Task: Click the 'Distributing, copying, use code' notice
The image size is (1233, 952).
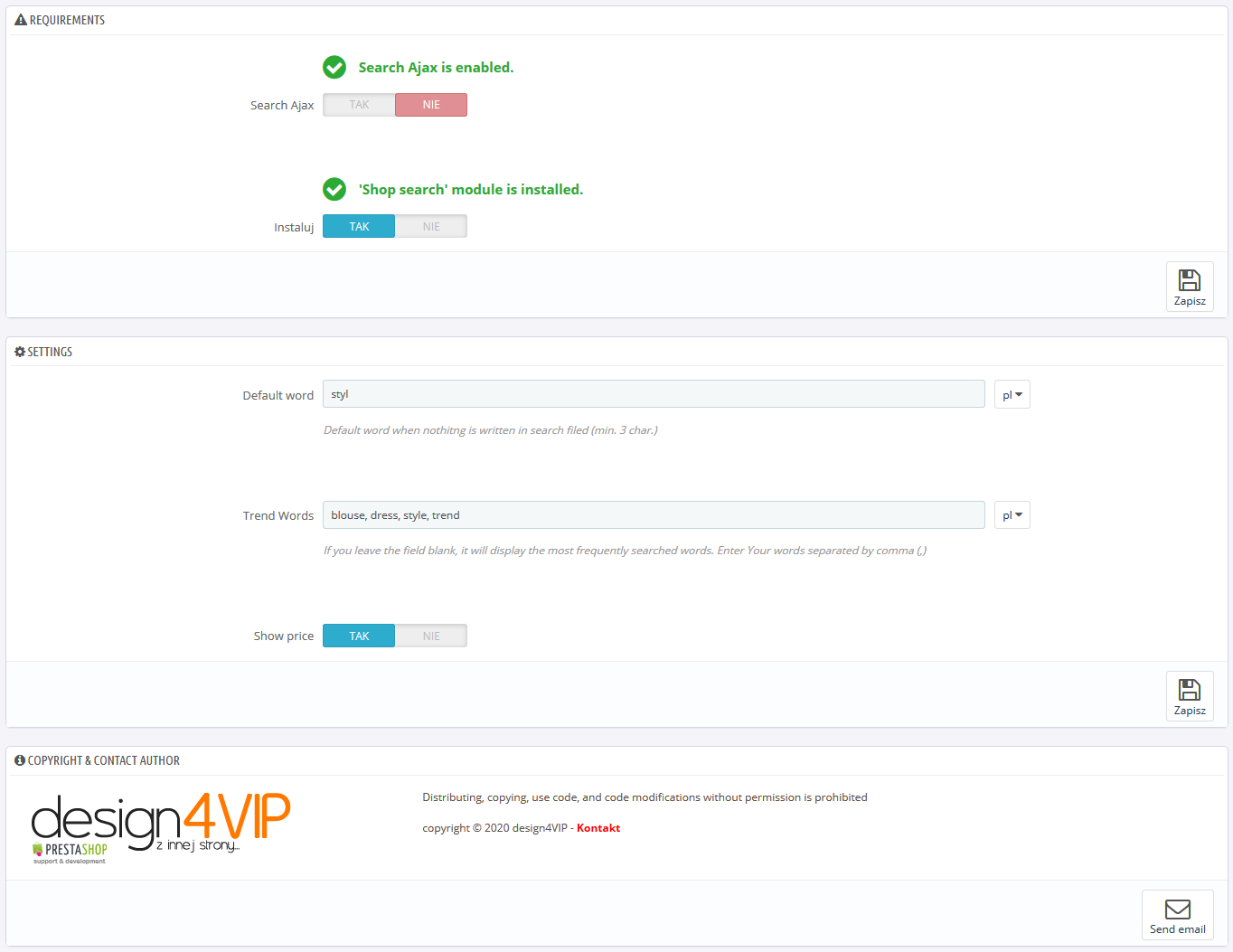Action: tap(645, 797)
